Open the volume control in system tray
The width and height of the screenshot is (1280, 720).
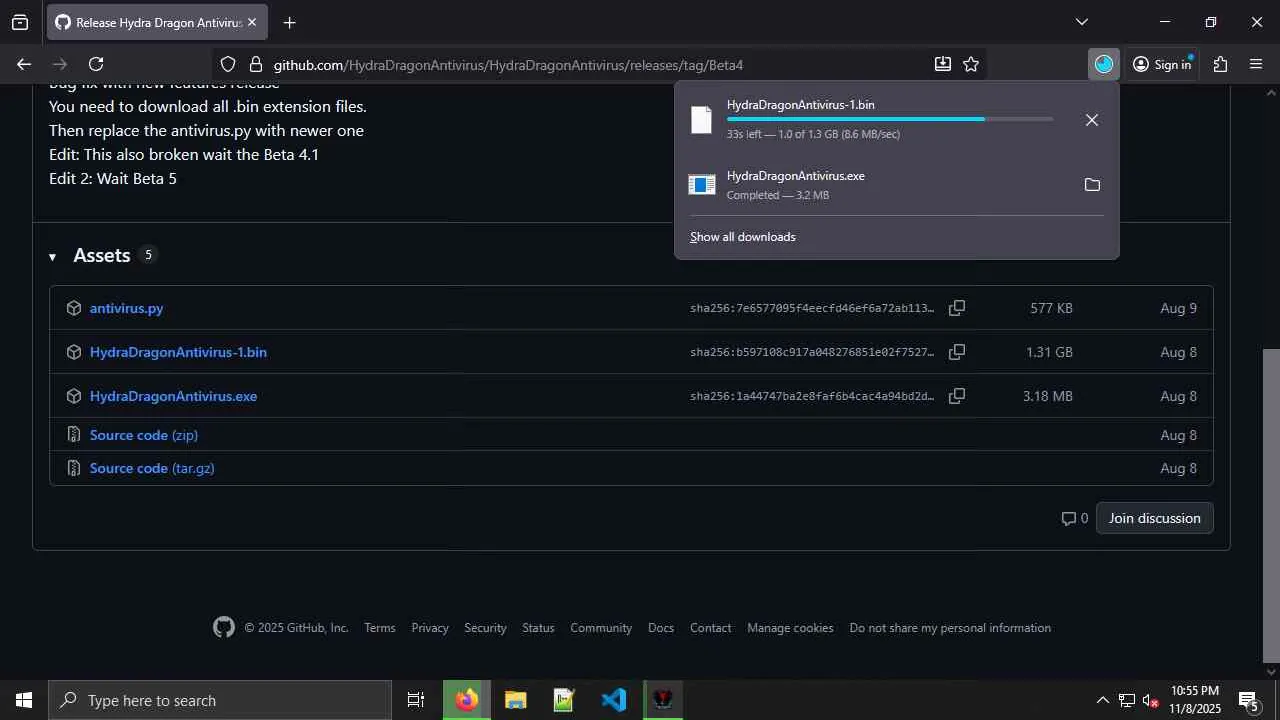pos(1150,700)
